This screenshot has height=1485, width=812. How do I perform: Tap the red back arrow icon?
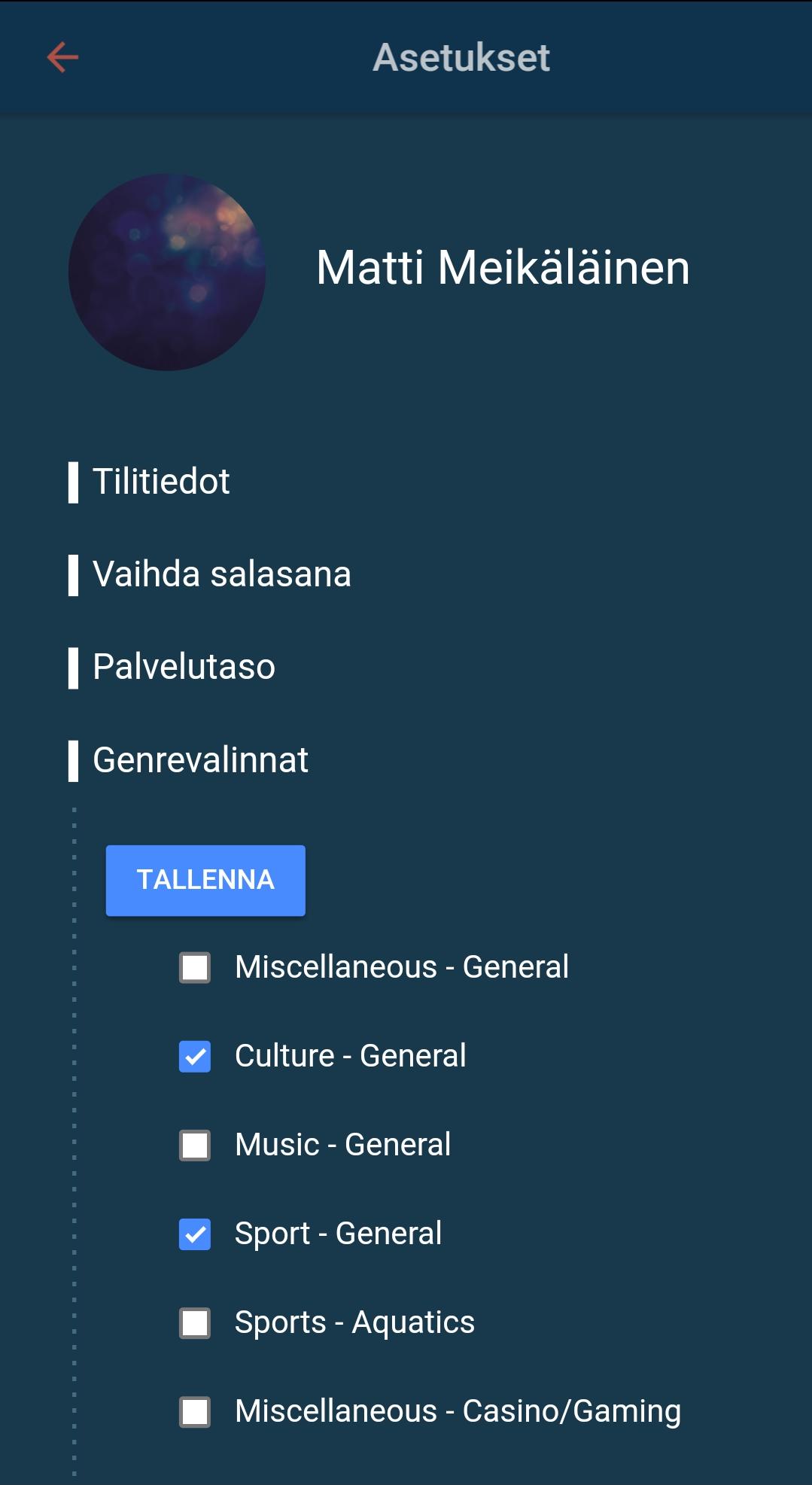pyautogui.click(x=62, y=57)
